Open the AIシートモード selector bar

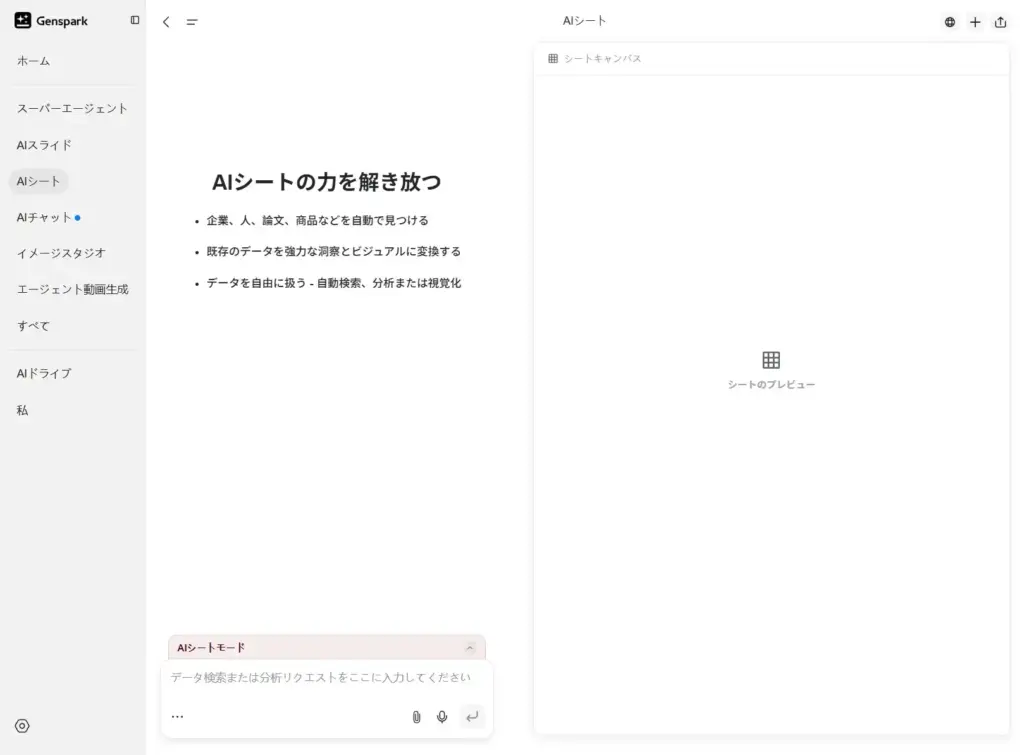pos(327,648)
